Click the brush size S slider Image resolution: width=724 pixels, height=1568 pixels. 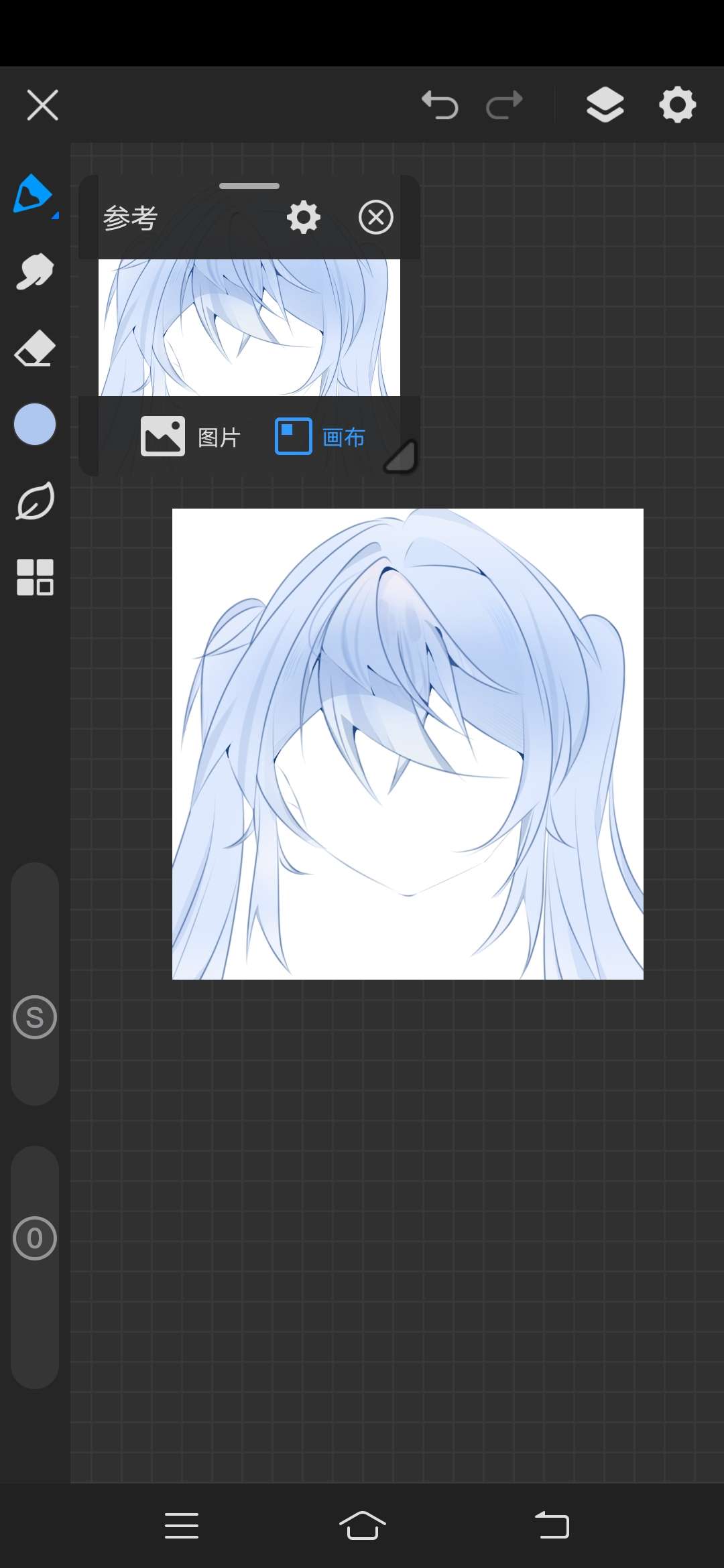pos(35,1017)
